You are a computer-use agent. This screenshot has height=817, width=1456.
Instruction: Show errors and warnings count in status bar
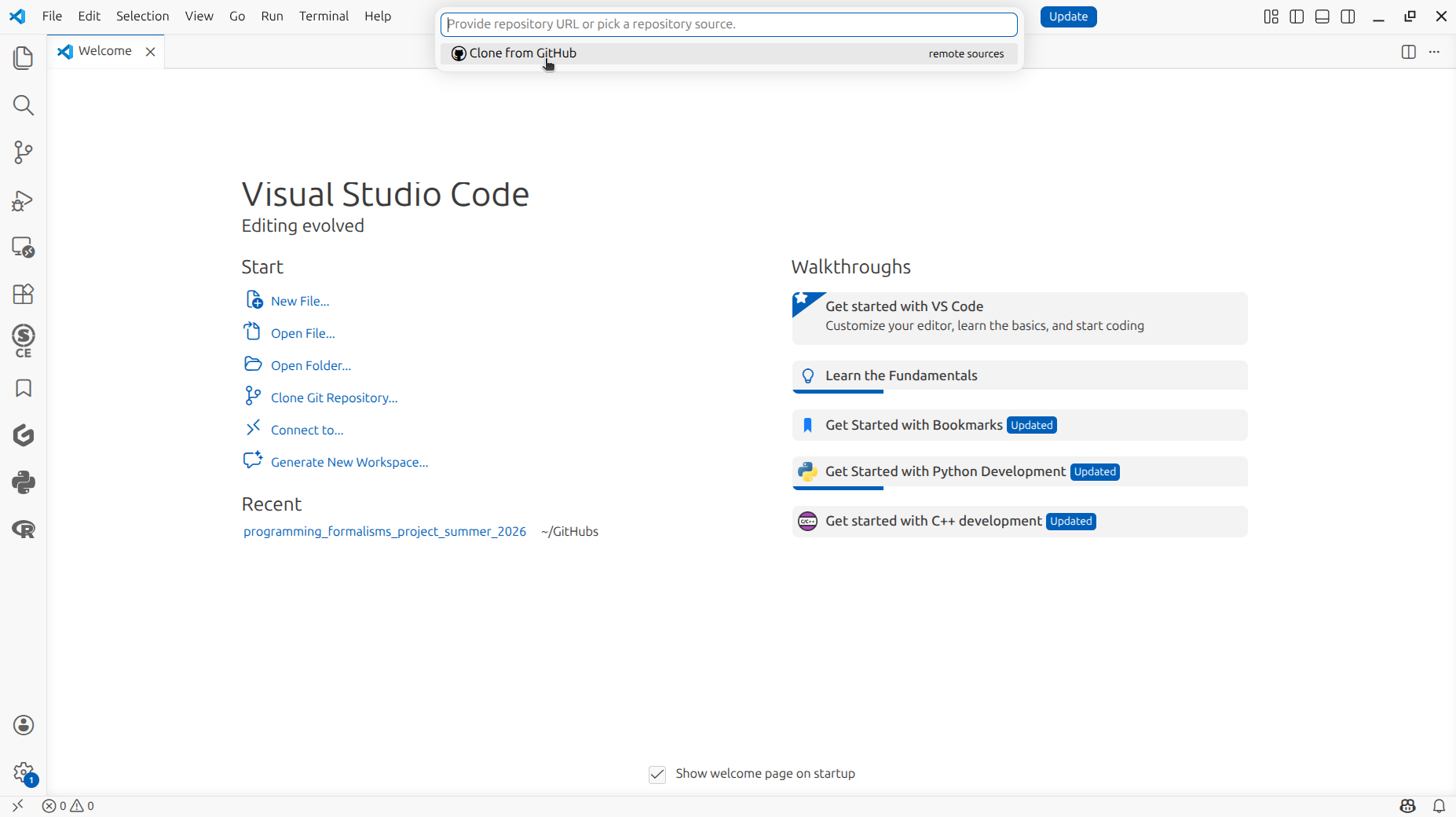pos(68,806)
